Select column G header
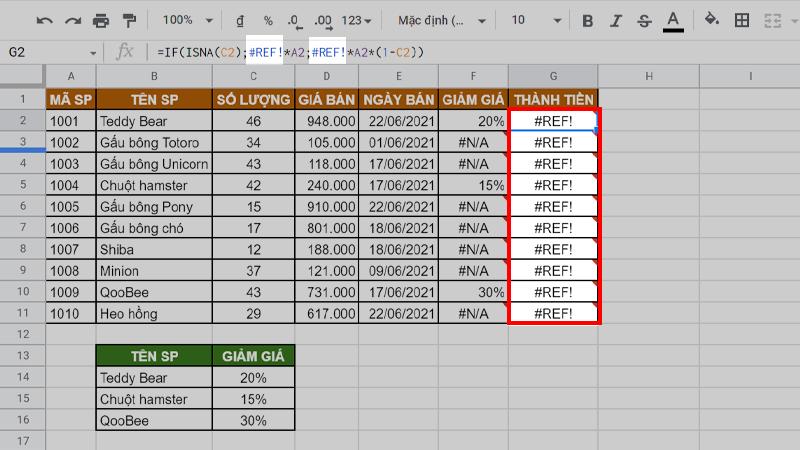Image resolution: width=800 pixels, height=450 pixels. click(x=554, y=76)
